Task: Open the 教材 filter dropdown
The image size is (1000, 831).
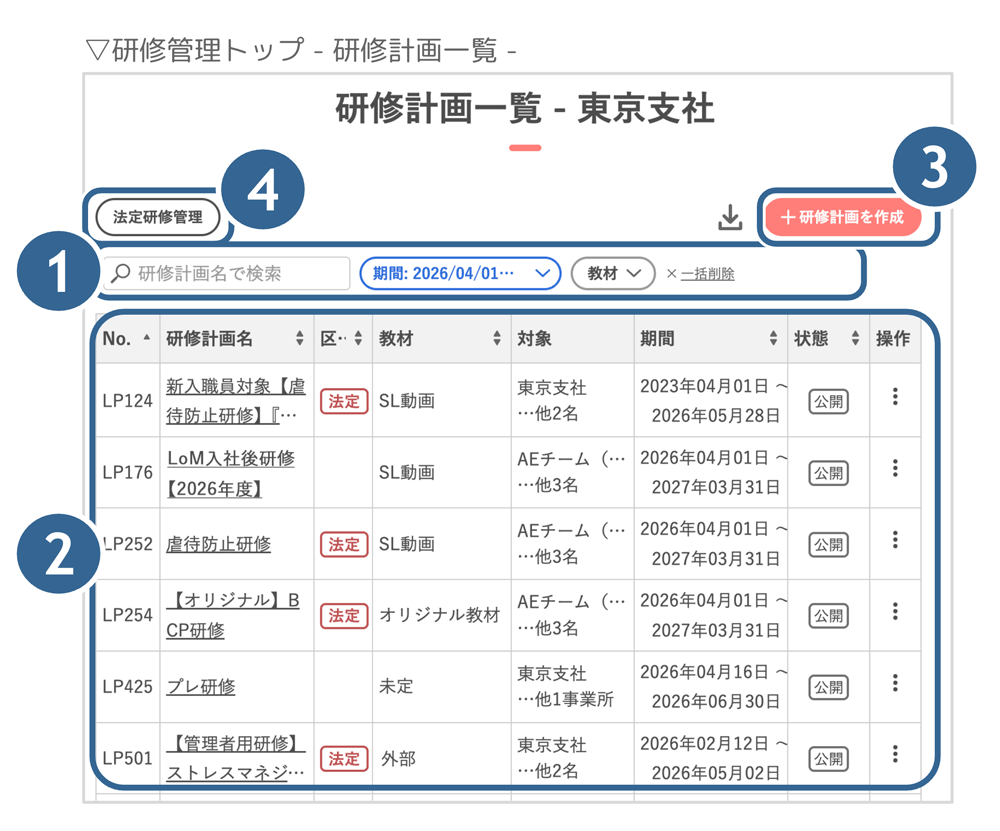Action: [x=613, y=274]
